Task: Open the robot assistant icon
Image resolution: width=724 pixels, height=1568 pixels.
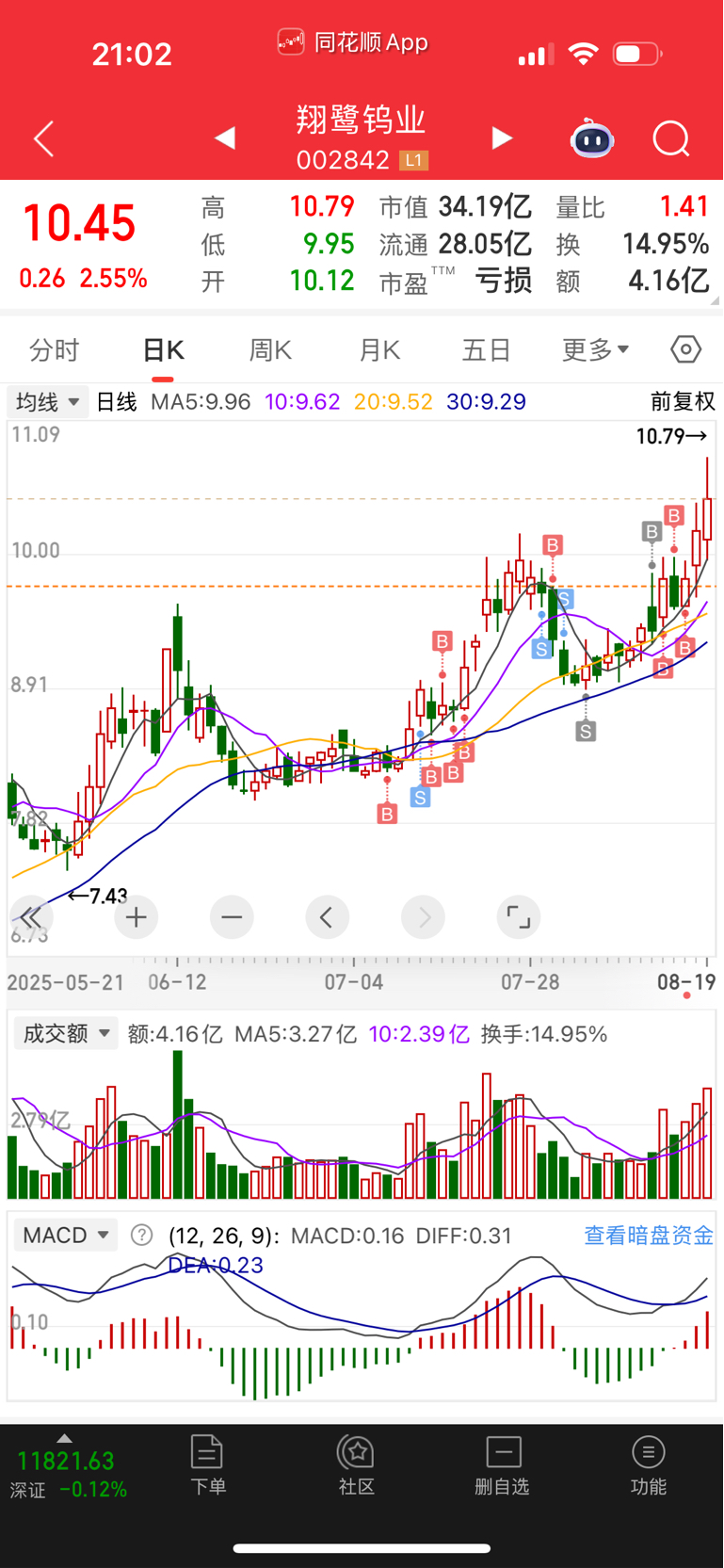Action: point(592,139)
